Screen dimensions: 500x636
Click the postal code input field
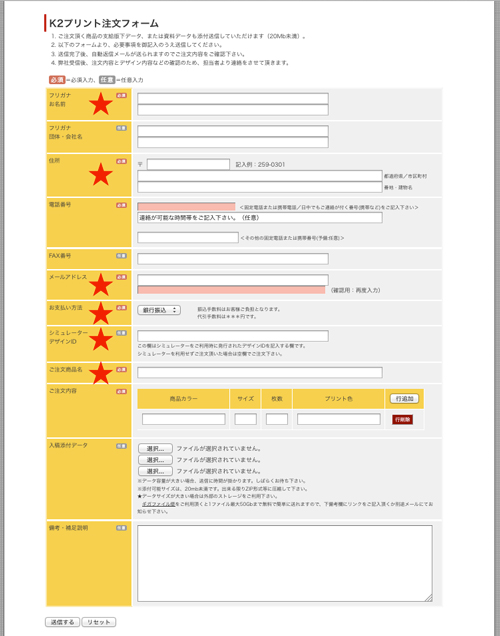188,164
